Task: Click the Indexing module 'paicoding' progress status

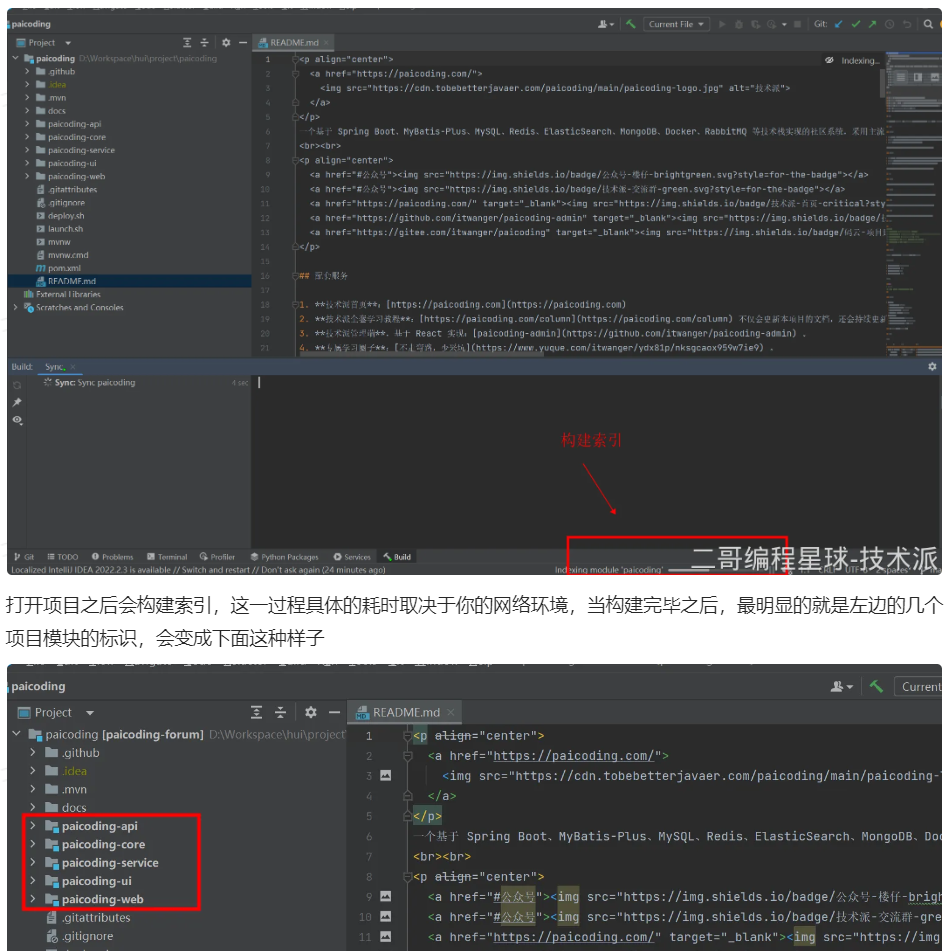Action: coord(609,570)
